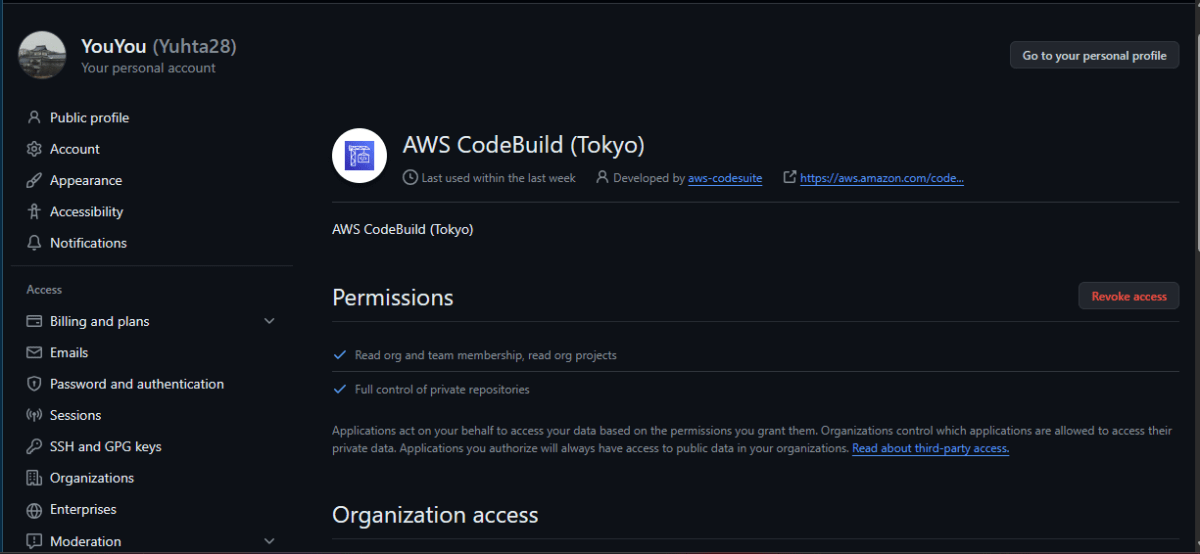
Task: Click the Notifications bell icon
Action: (34, 243)
